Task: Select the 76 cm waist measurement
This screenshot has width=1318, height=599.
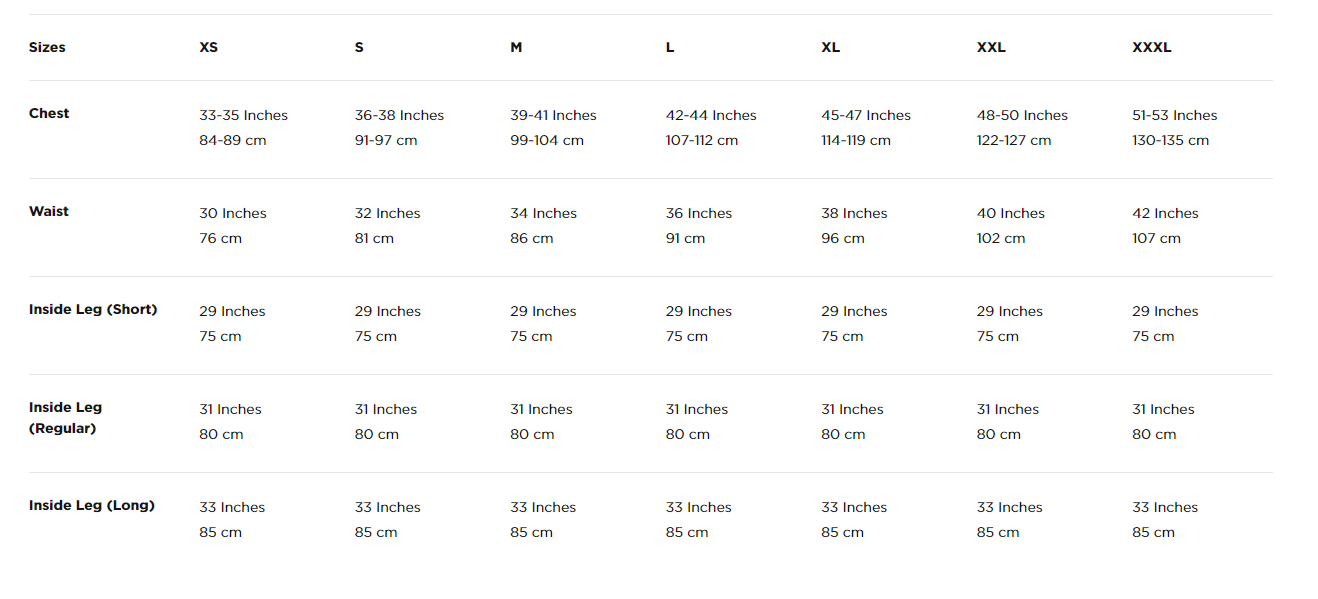Action: click(x=220, y=238)
